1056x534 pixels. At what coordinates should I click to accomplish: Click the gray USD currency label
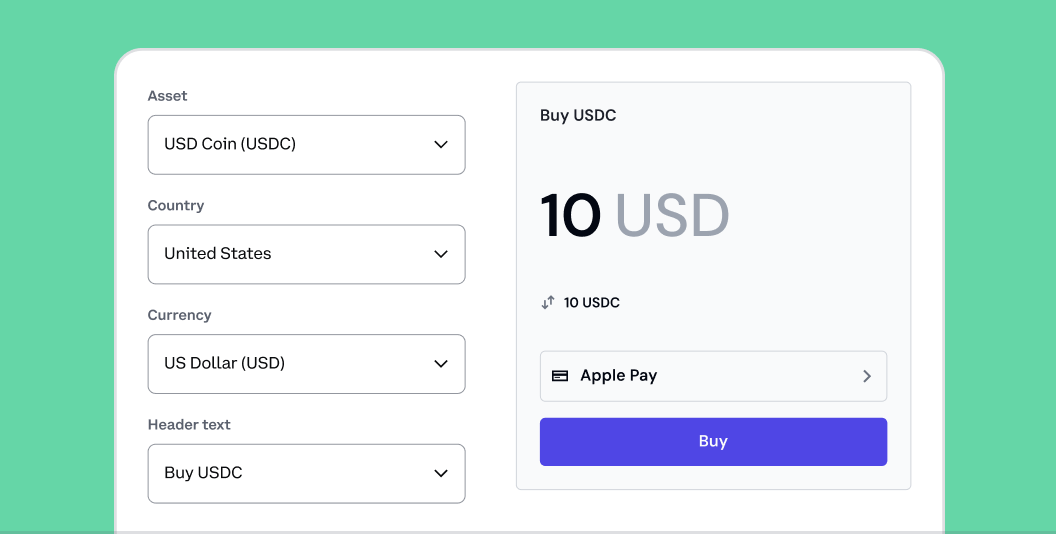click(672, 215)
